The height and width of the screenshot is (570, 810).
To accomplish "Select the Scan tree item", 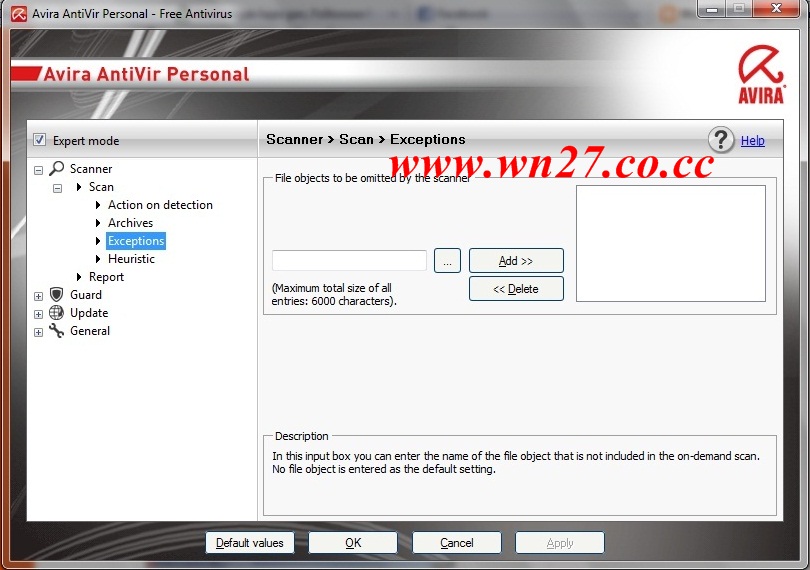I will click(x=101, y=187).
